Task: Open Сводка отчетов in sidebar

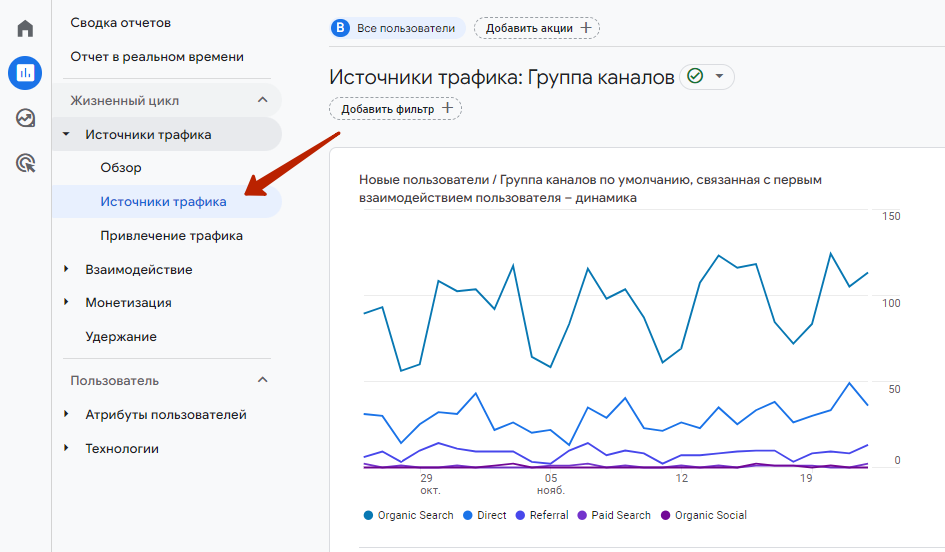Action: (x=121, y=23)
